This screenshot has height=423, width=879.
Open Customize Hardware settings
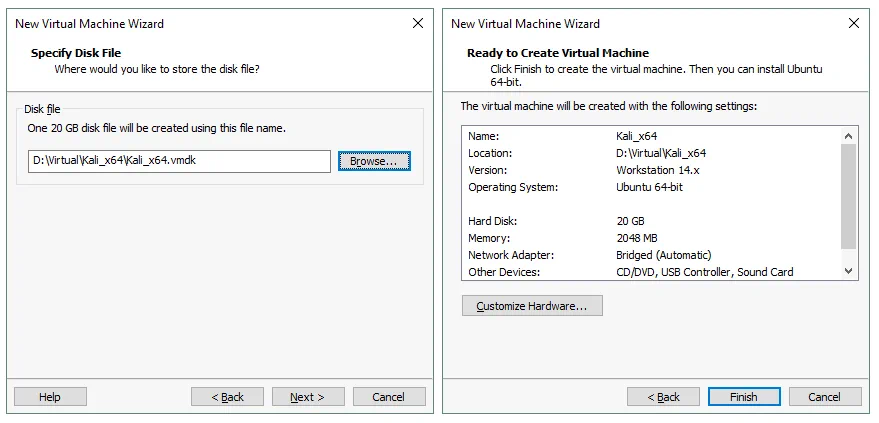pos(532,306)
